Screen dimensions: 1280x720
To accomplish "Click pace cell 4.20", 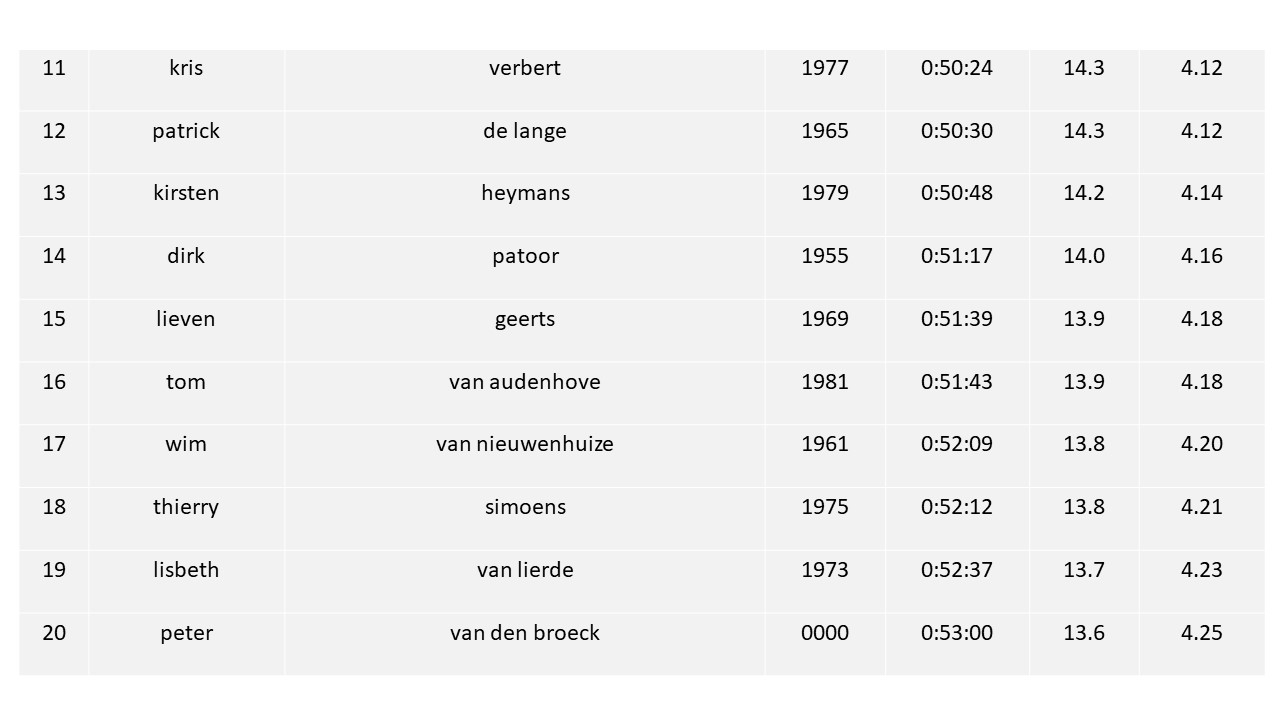I will tap(1202, 456).
